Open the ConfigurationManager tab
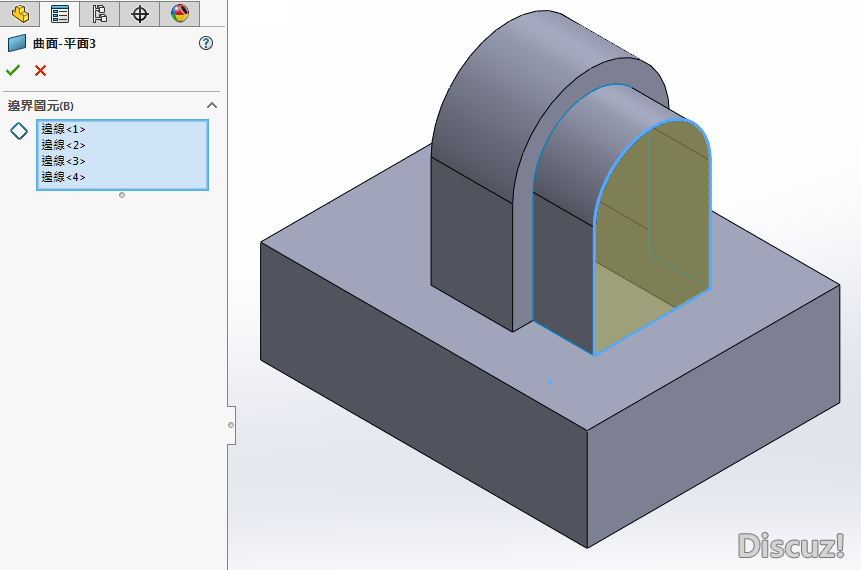 click(99, 14)
